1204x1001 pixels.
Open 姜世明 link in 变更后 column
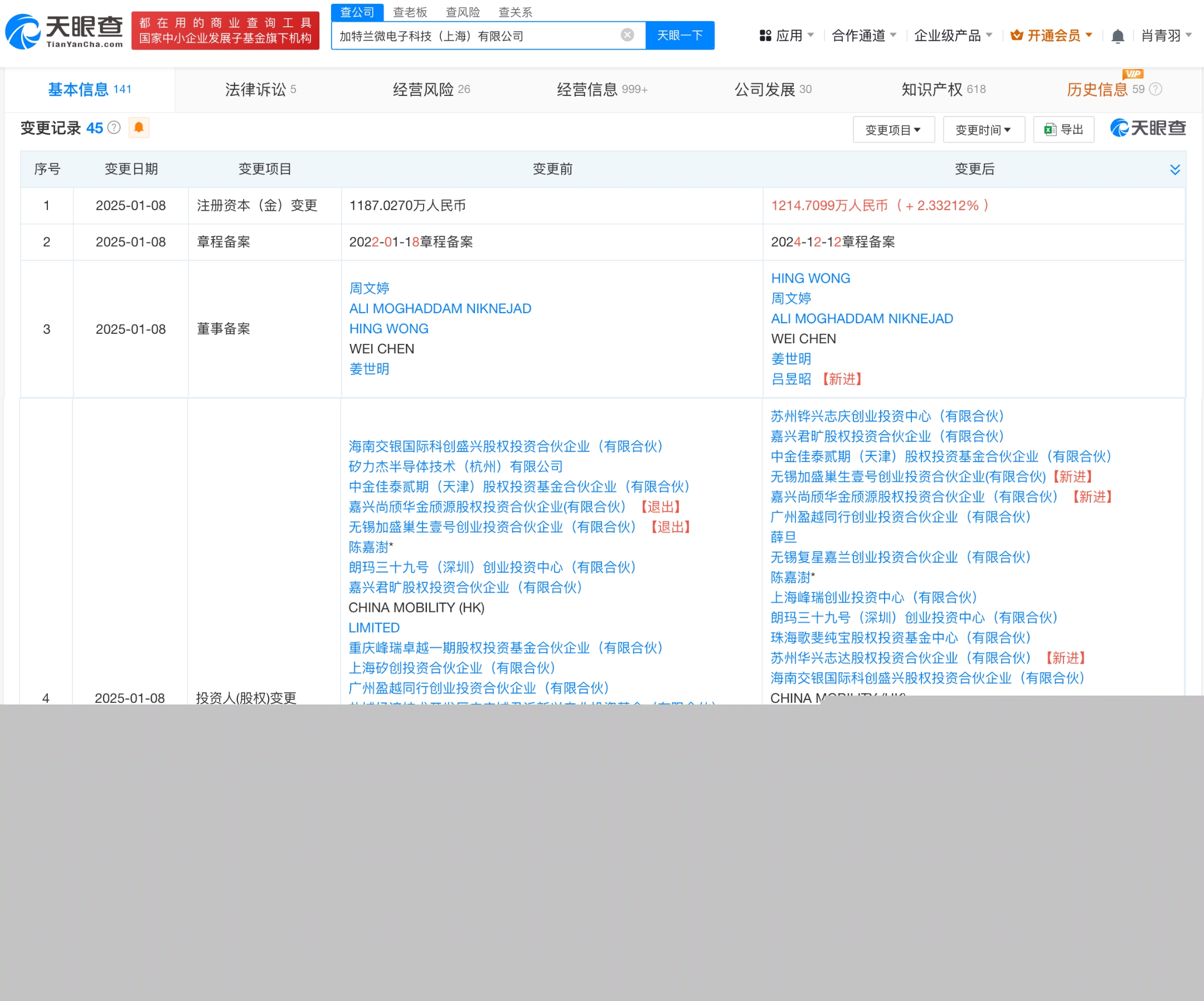pos(790,359)
